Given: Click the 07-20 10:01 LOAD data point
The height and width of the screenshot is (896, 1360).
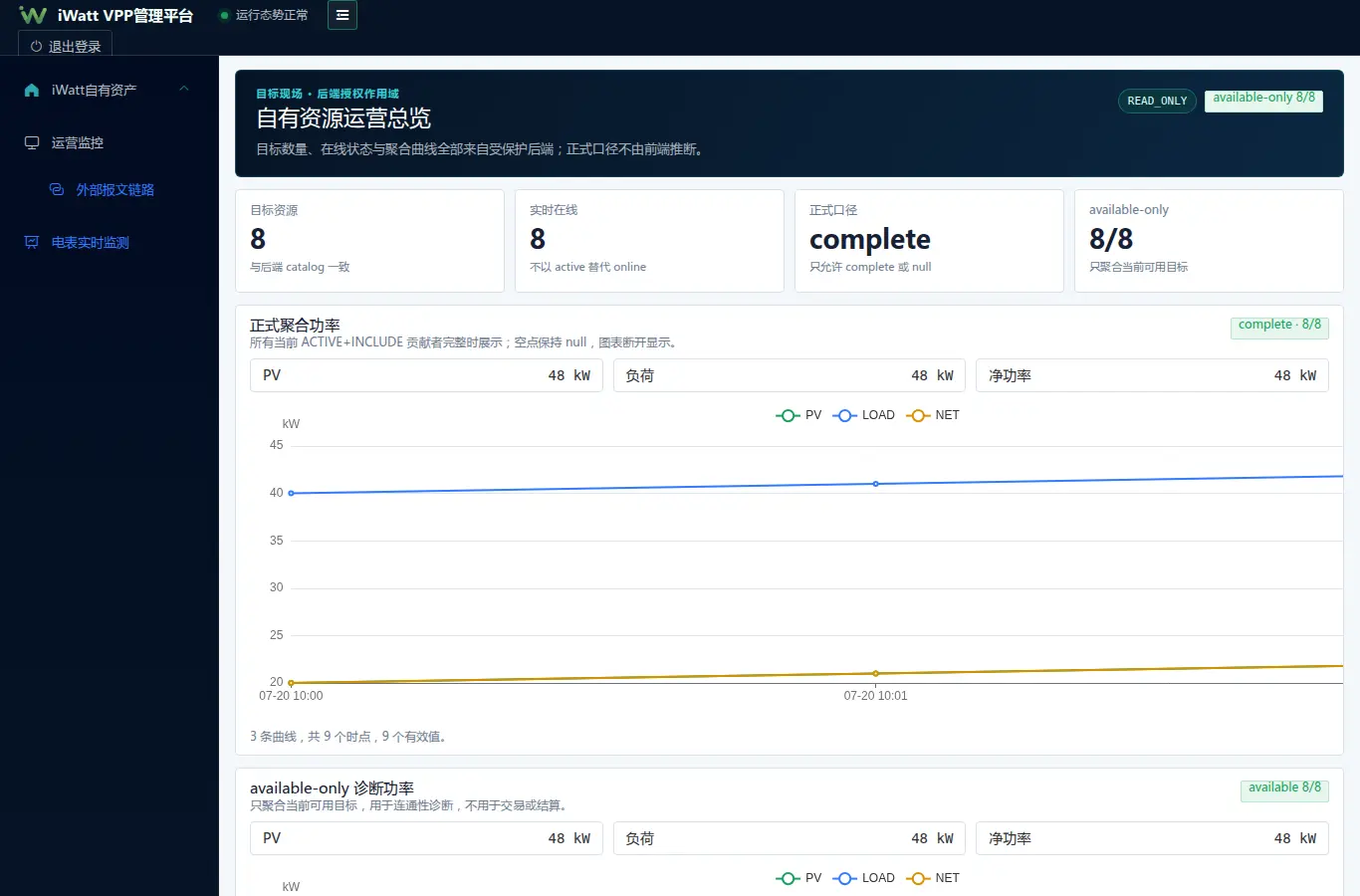Looking at the screenshot, I should (x=876, y=484).
